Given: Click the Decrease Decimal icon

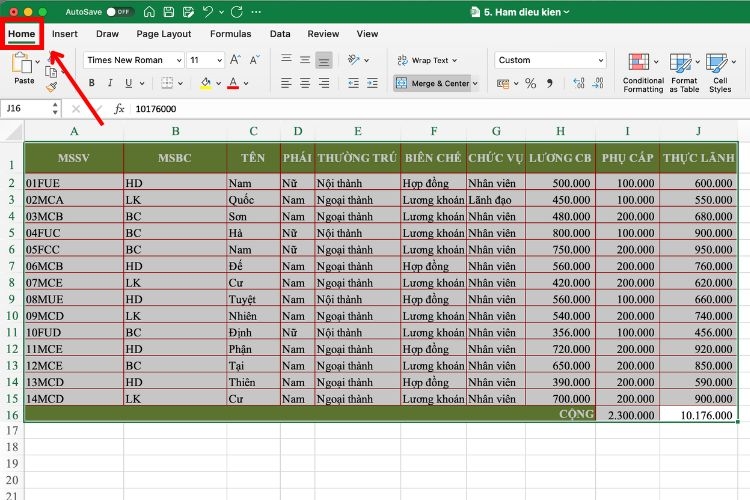Looking at the screenshot, I should point(598,83).
